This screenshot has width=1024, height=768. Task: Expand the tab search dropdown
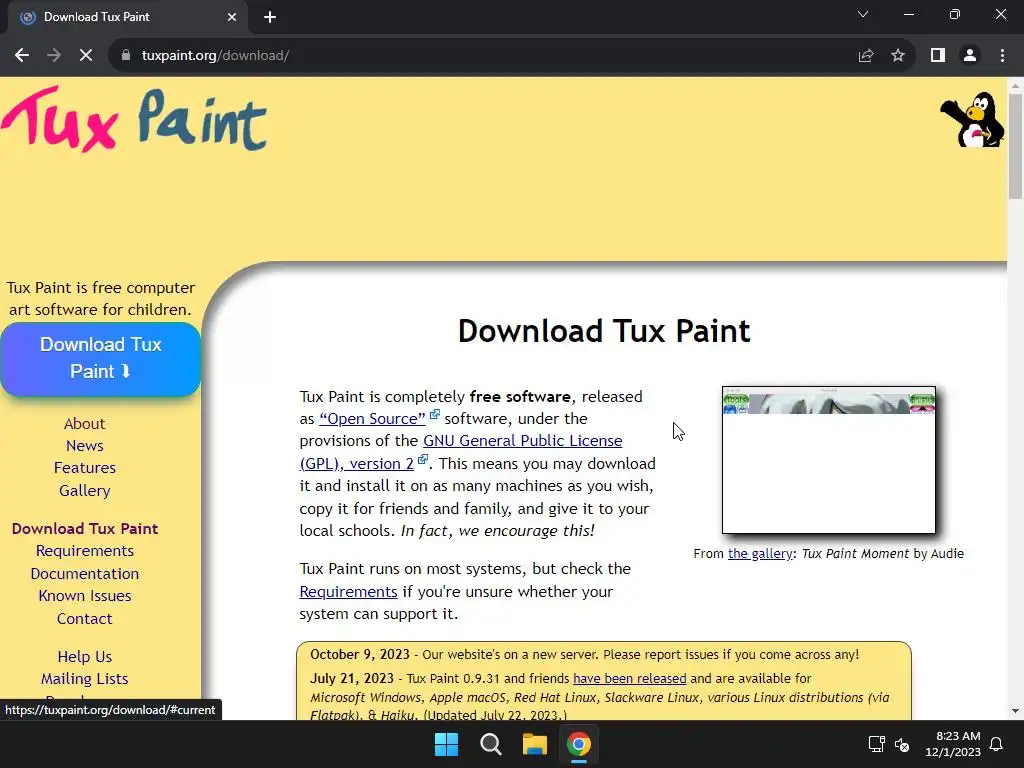coord(863,14)
